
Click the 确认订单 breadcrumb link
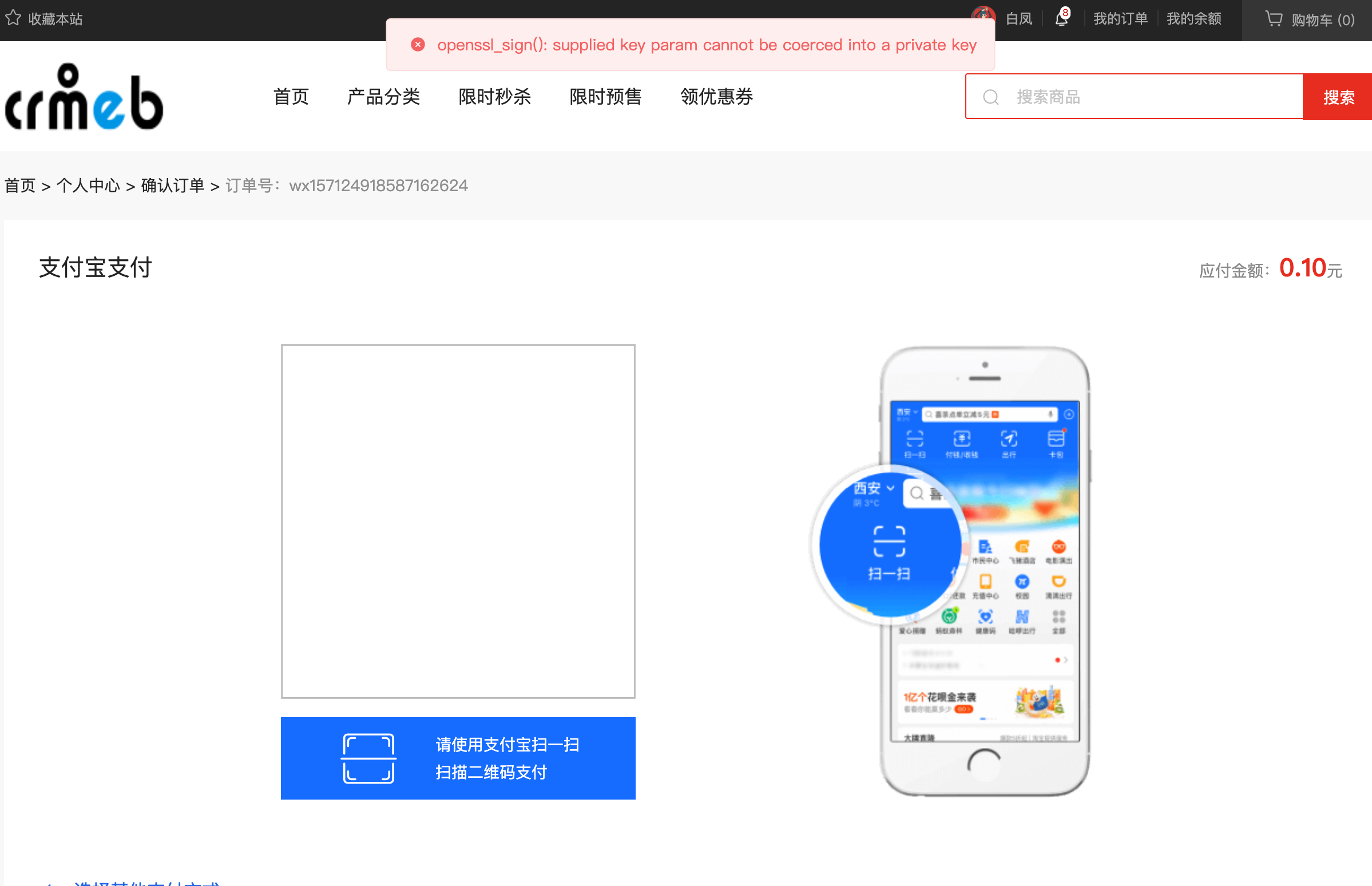[173, 186]
